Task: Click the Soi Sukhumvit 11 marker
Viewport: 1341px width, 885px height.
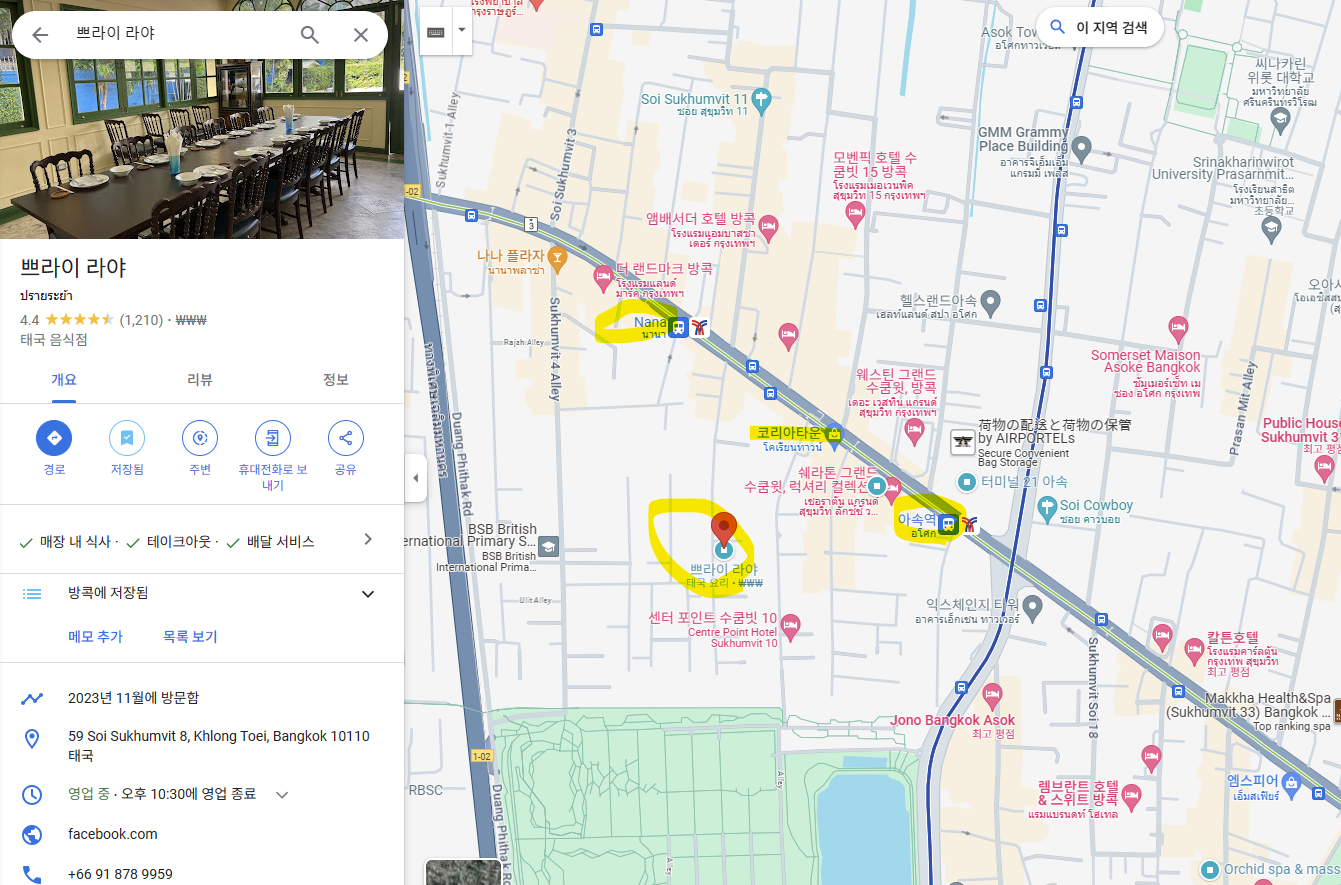Action: (x=760, y=98)
